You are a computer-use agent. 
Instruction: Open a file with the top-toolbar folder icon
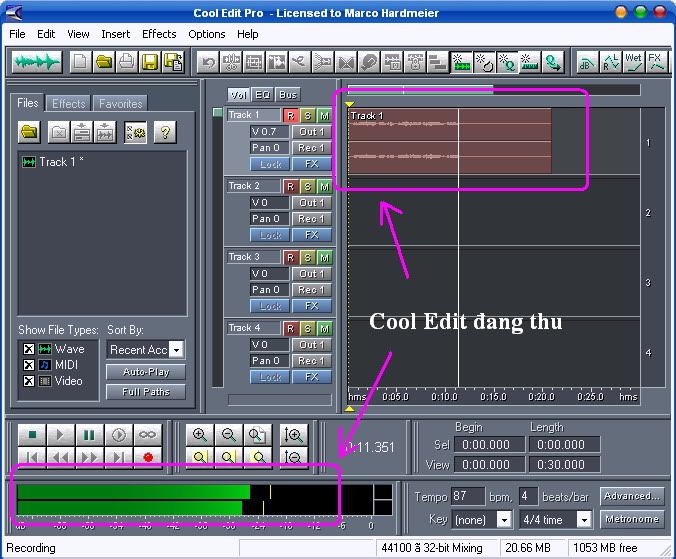tap(104, 62)
